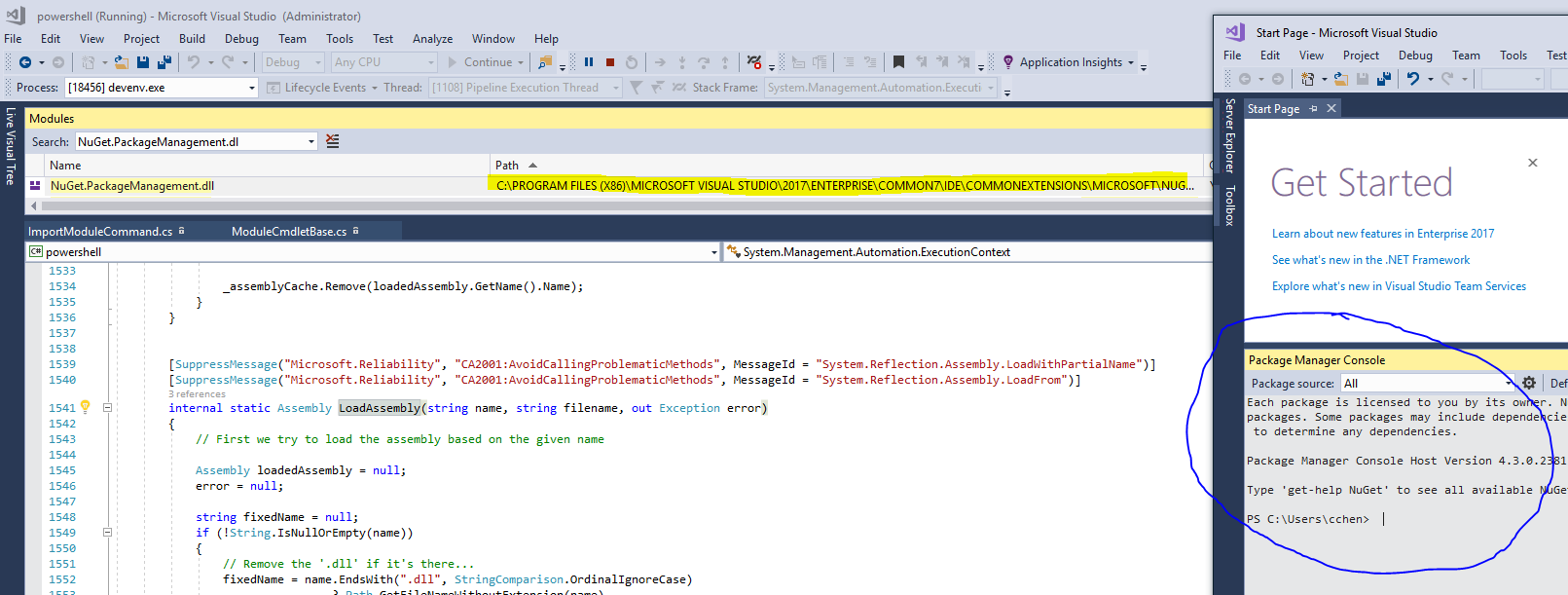Pin the Start Page tab
1568x595 pixels.
1313,108
